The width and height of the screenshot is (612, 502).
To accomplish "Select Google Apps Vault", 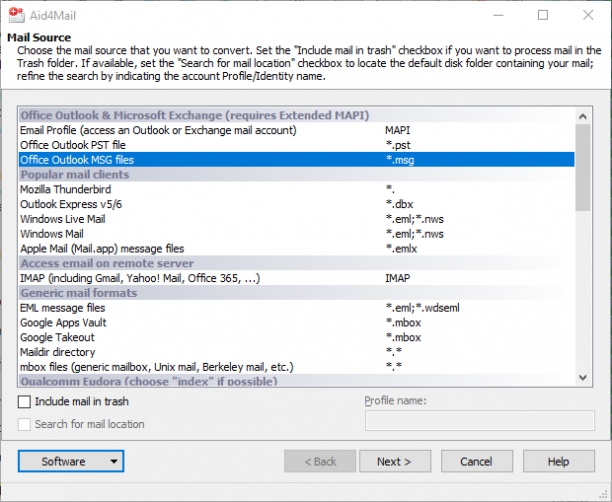I will [297, 323].
